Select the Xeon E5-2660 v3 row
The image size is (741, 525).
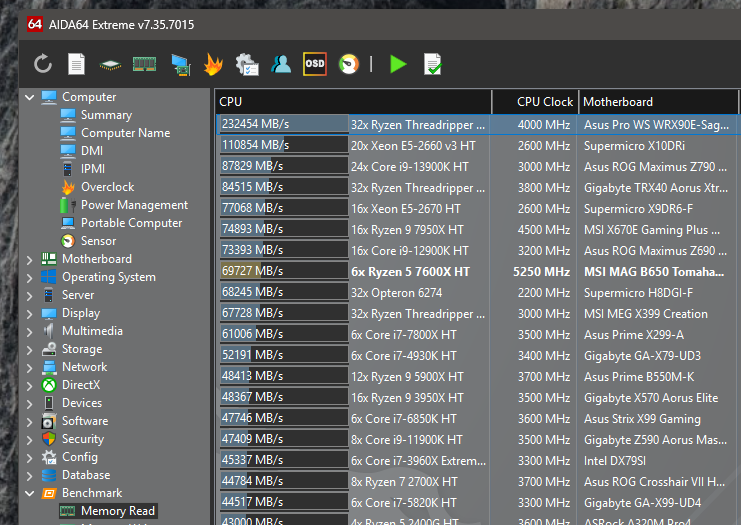478,146
